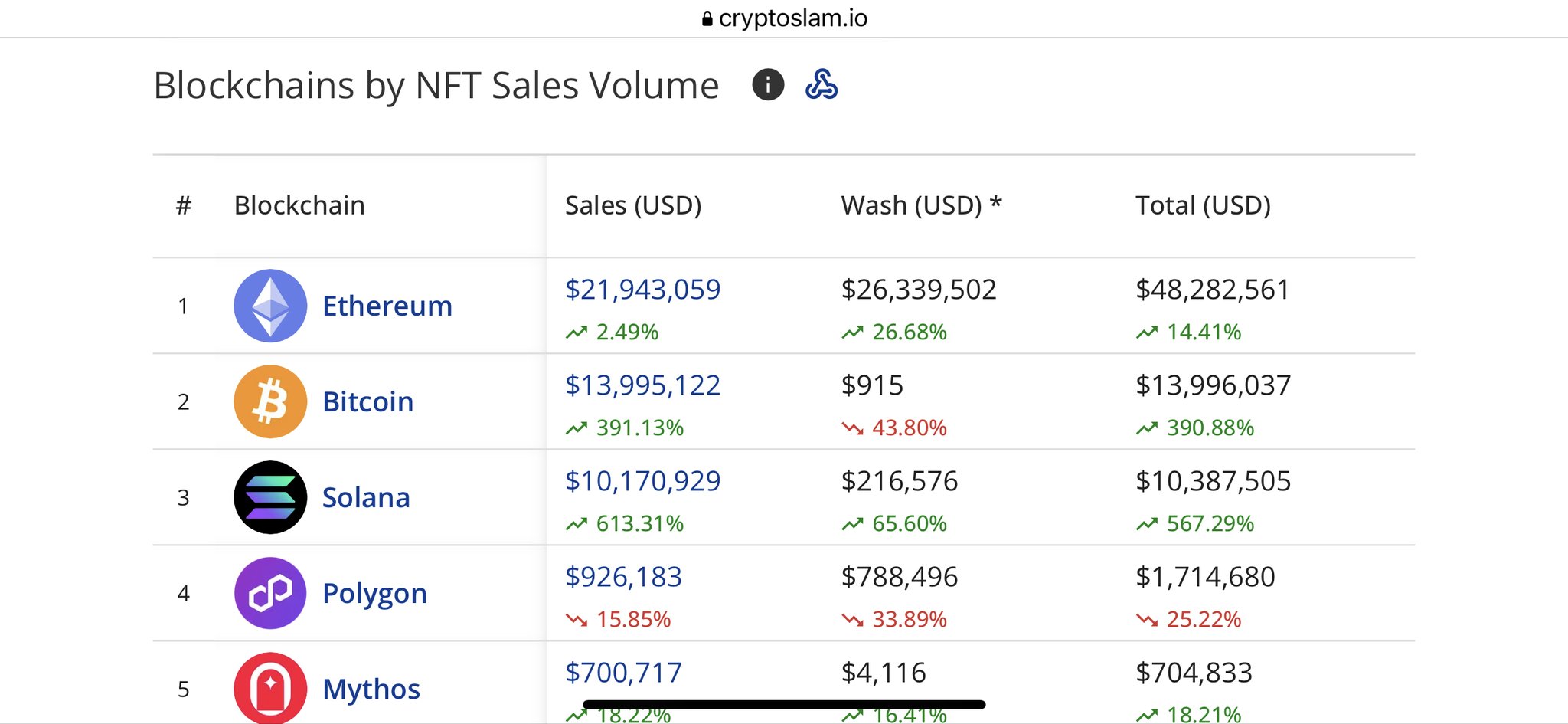Select Solana total value $10,387,505

1214,481
